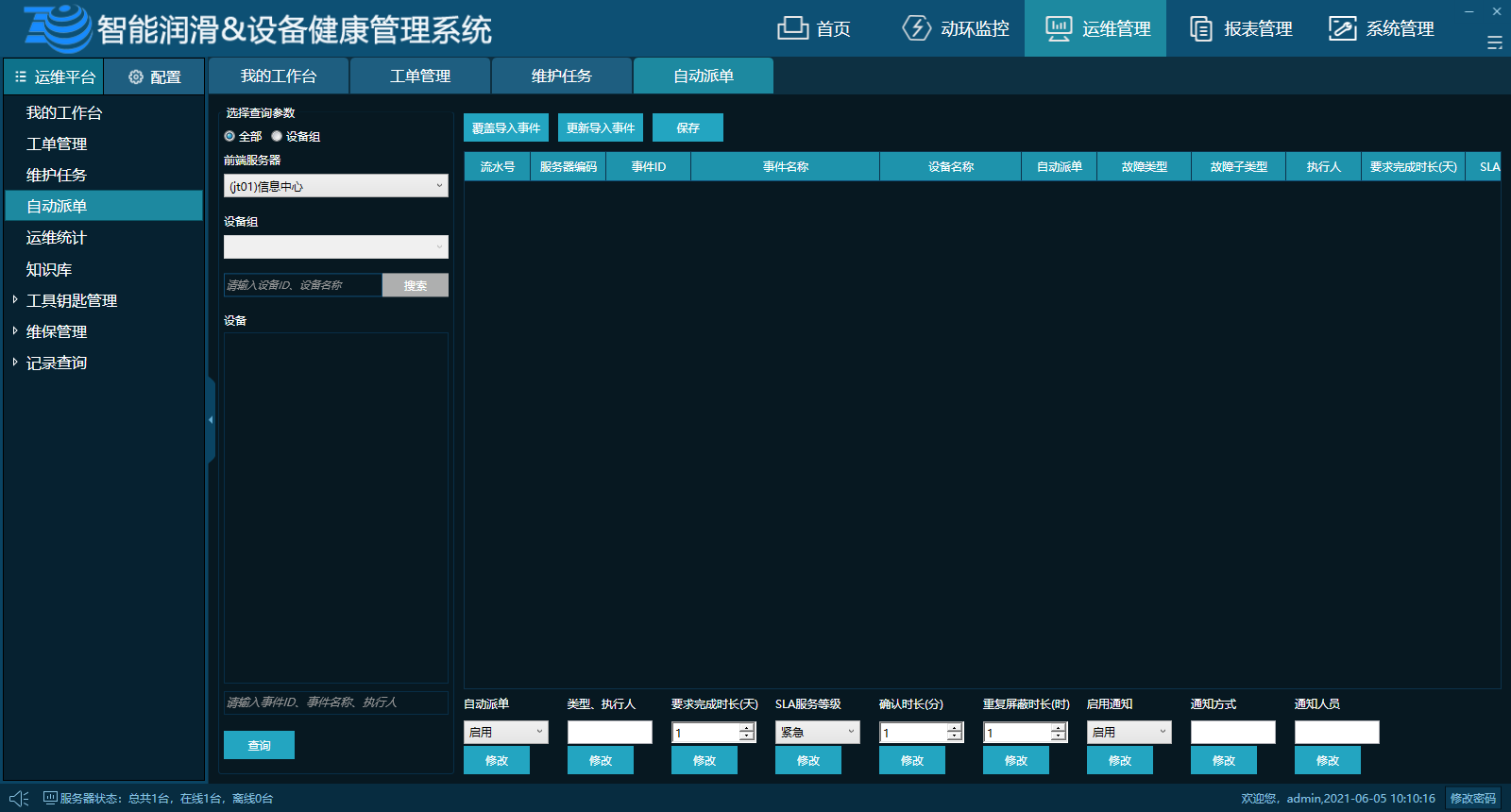This screenshot has height=812, width=1511.
Task: Click the 查询 button
Action: click(259, 745)
